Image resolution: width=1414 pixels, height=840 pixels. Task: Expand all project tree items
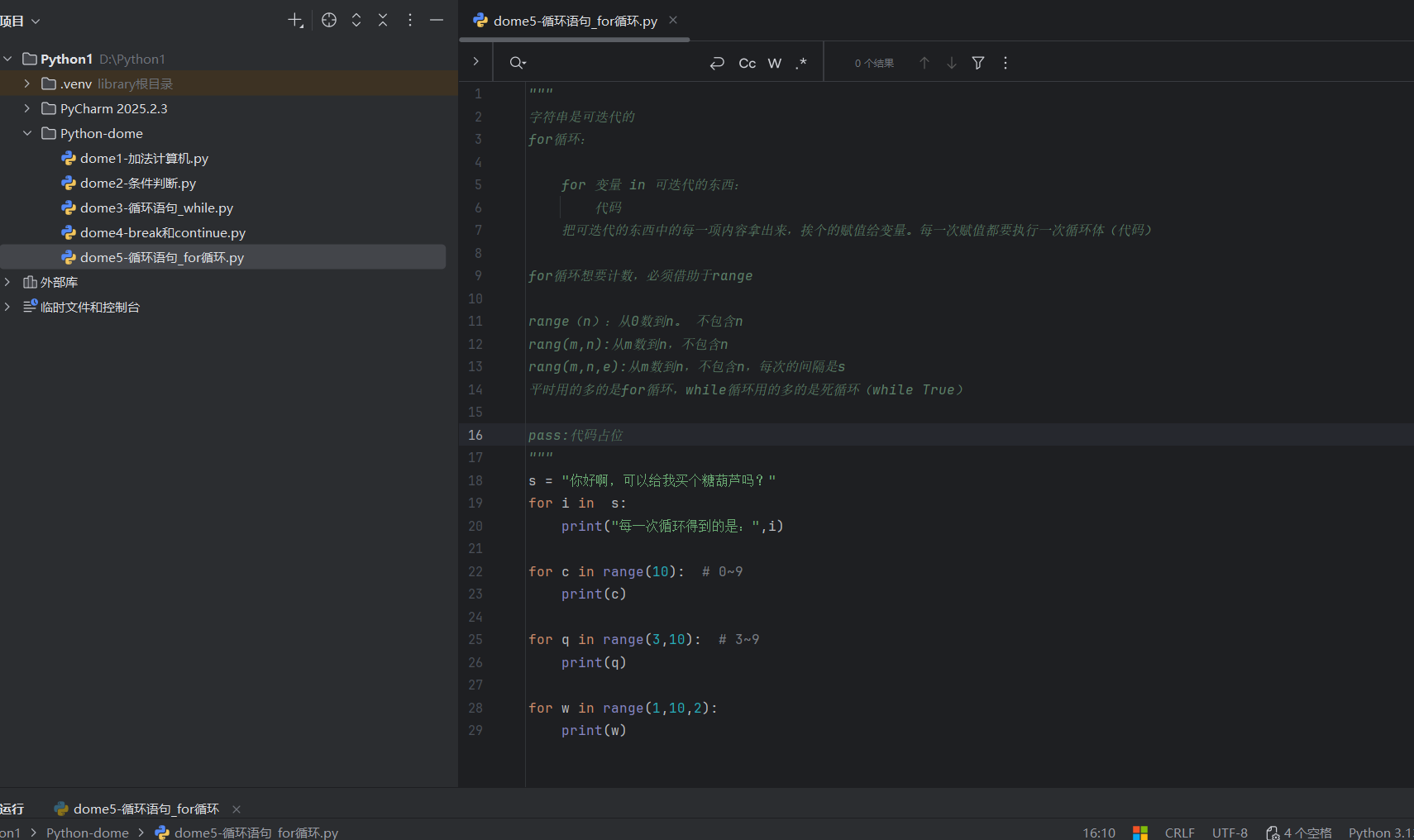point(356,21)
